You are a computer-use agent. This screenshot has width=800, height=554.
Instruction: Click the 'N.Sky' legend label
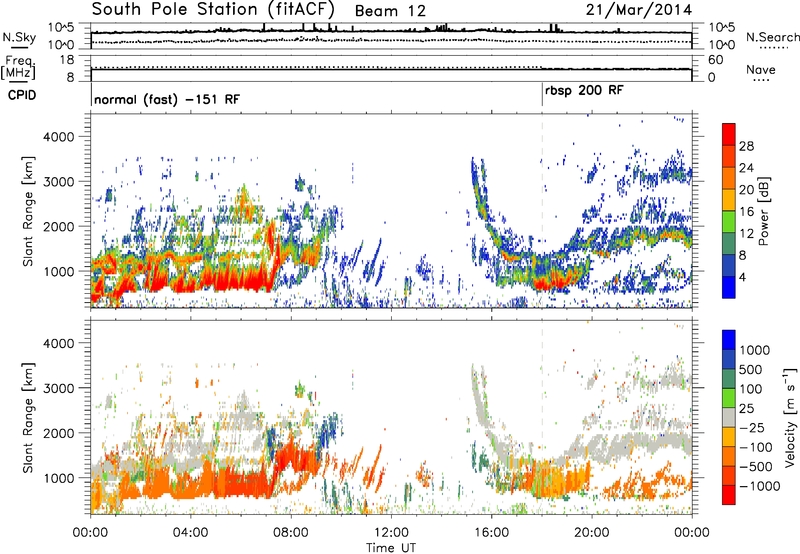click(x=19, y=37)
